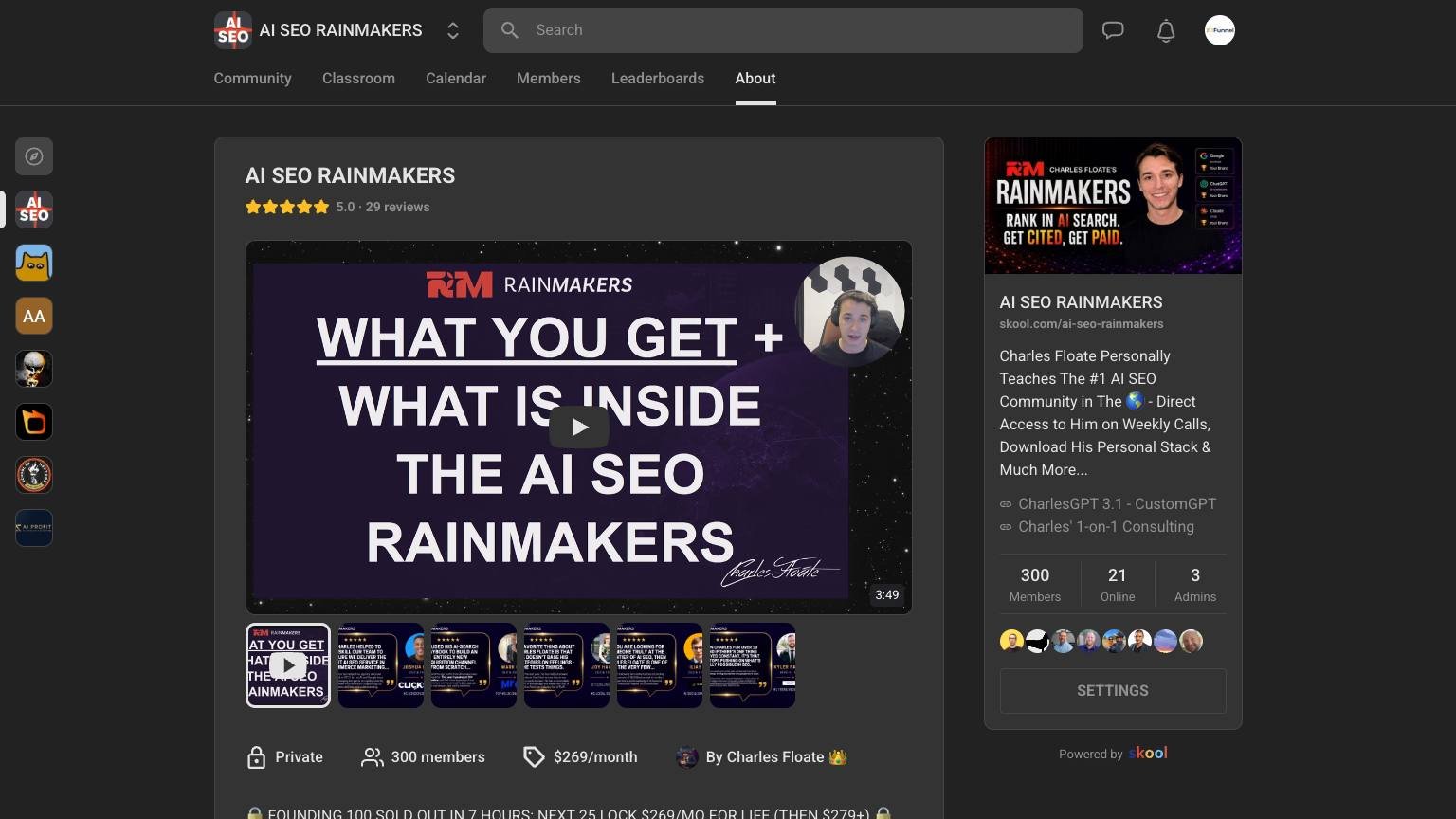Open the notifications bell

coord(1166,30)
